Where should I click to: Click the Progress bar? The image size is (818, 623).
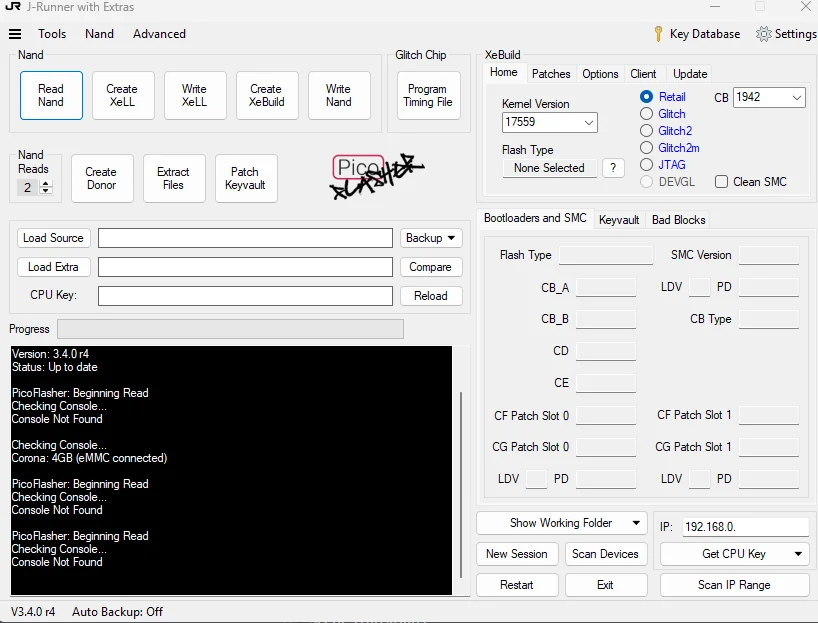pyautogui.click(x=231, y=329)
